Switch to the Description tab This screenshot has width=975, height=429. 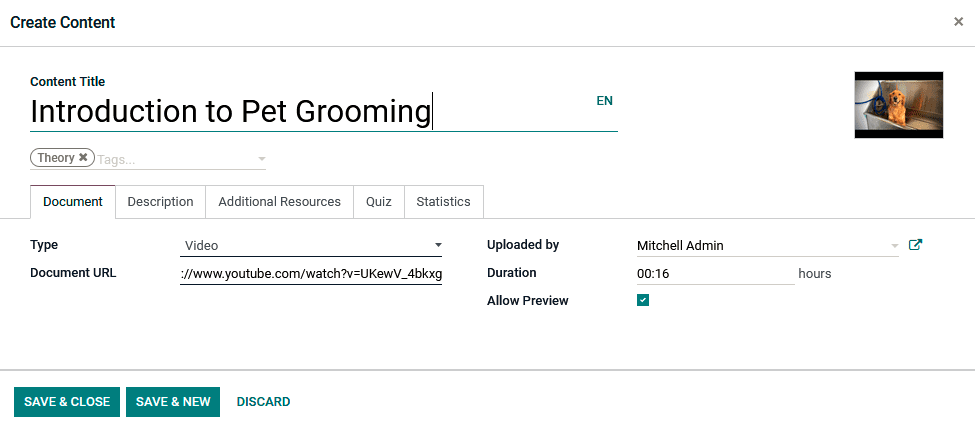click(160, 202)
